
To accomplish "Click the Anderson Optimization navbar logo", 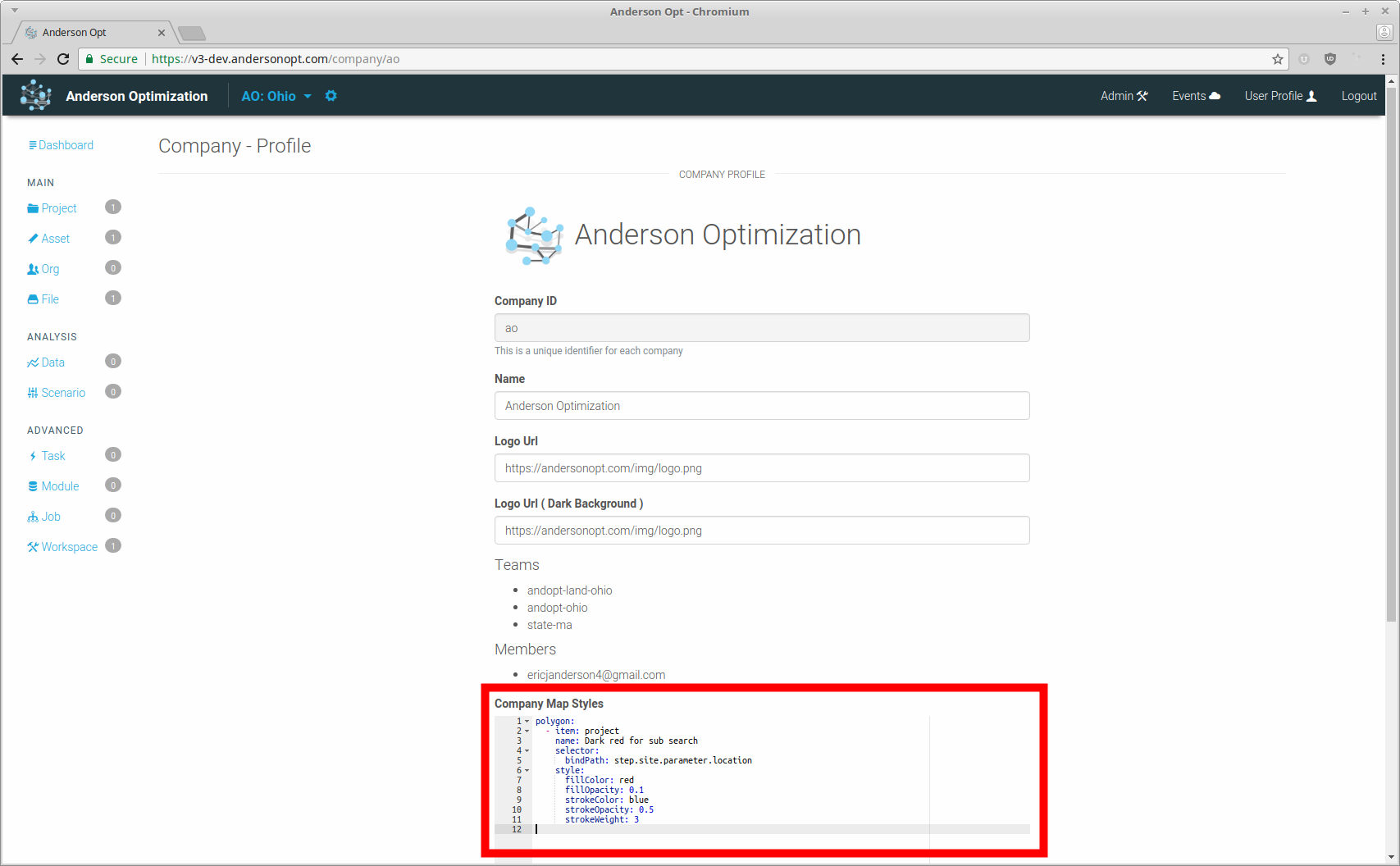I will (35, 96).
